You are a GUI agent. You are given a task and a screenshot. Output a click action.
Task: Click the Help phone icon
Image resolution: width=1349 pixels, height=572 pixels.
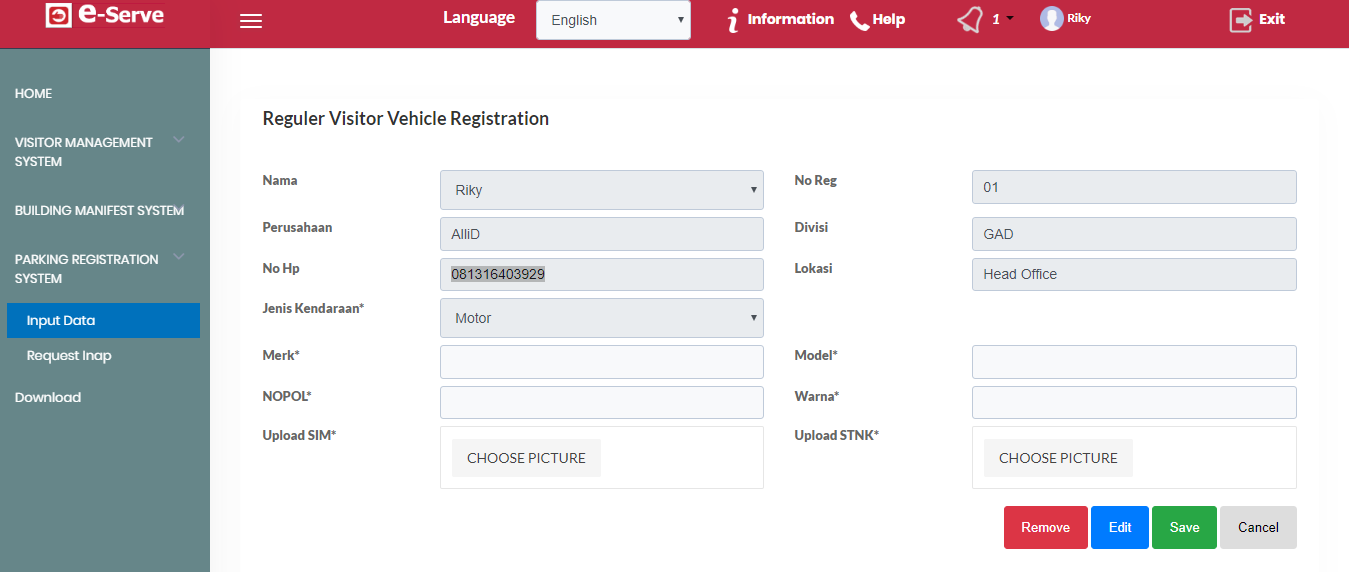coord(859,20)
